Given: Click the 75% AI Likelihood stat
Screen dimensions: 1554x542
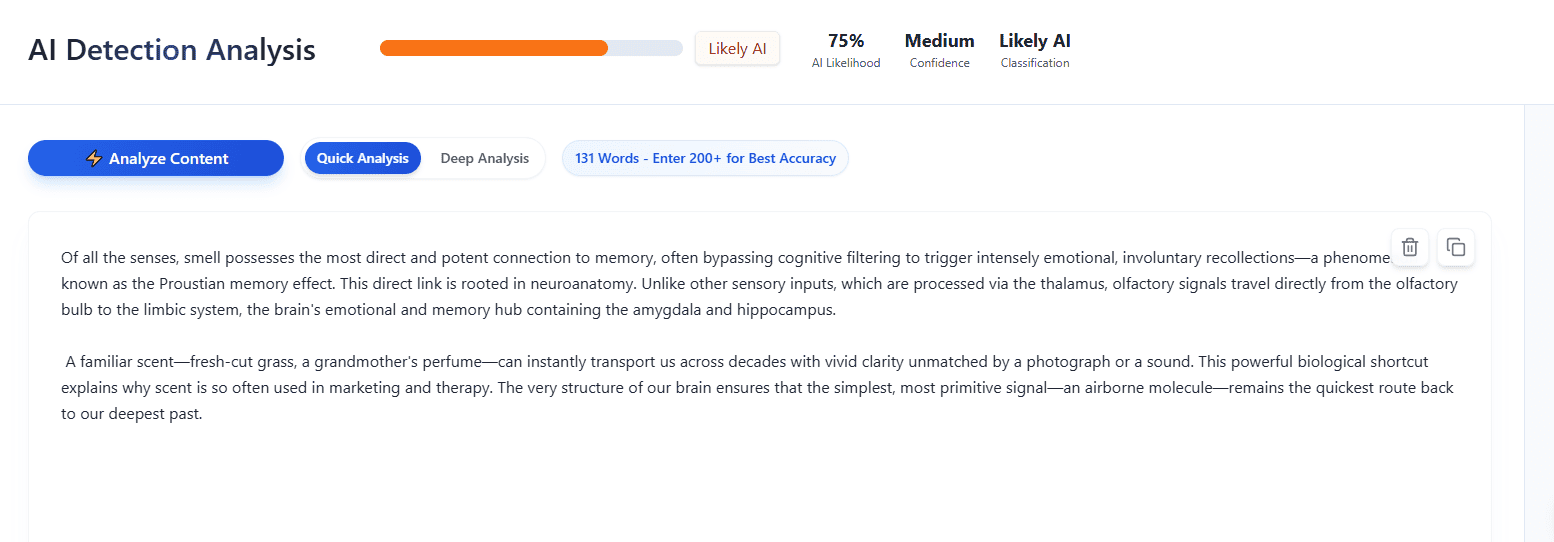Looking at the screenshot, I should [846, 50].
